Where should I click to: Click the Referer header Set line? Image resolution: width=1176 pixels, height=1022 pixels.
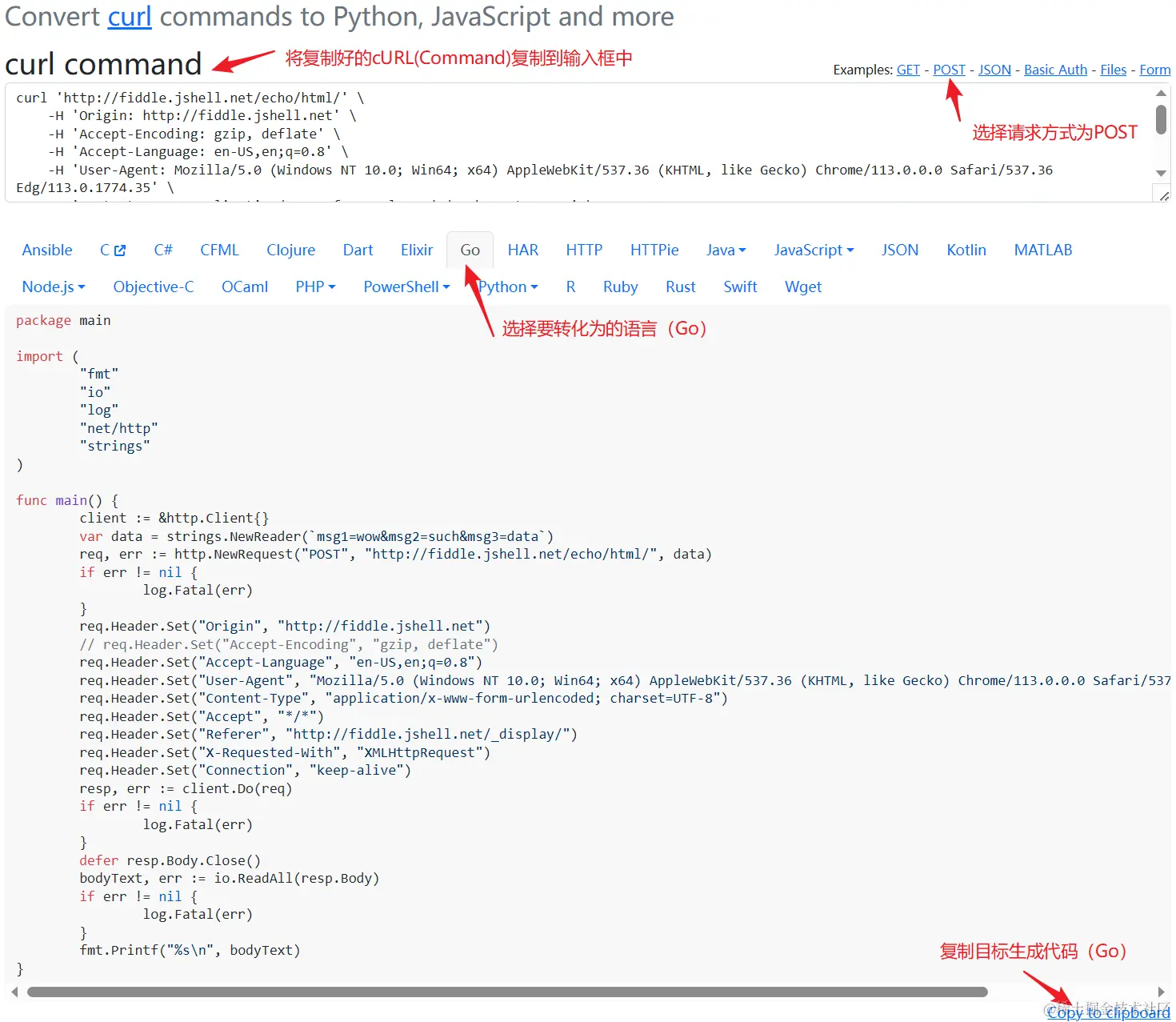click(x=328, y=735)
